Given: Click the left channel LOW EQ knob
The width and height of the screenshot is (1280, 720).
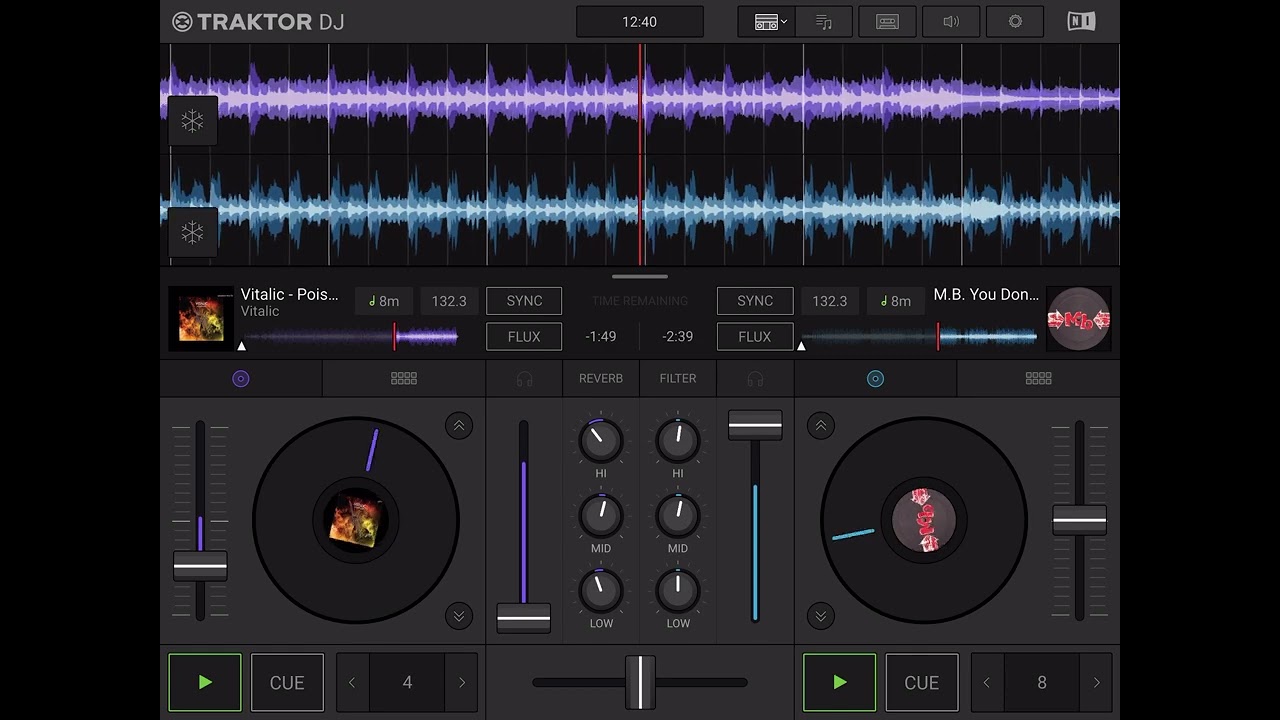Looking at the screenshot, I should (601, 591).
